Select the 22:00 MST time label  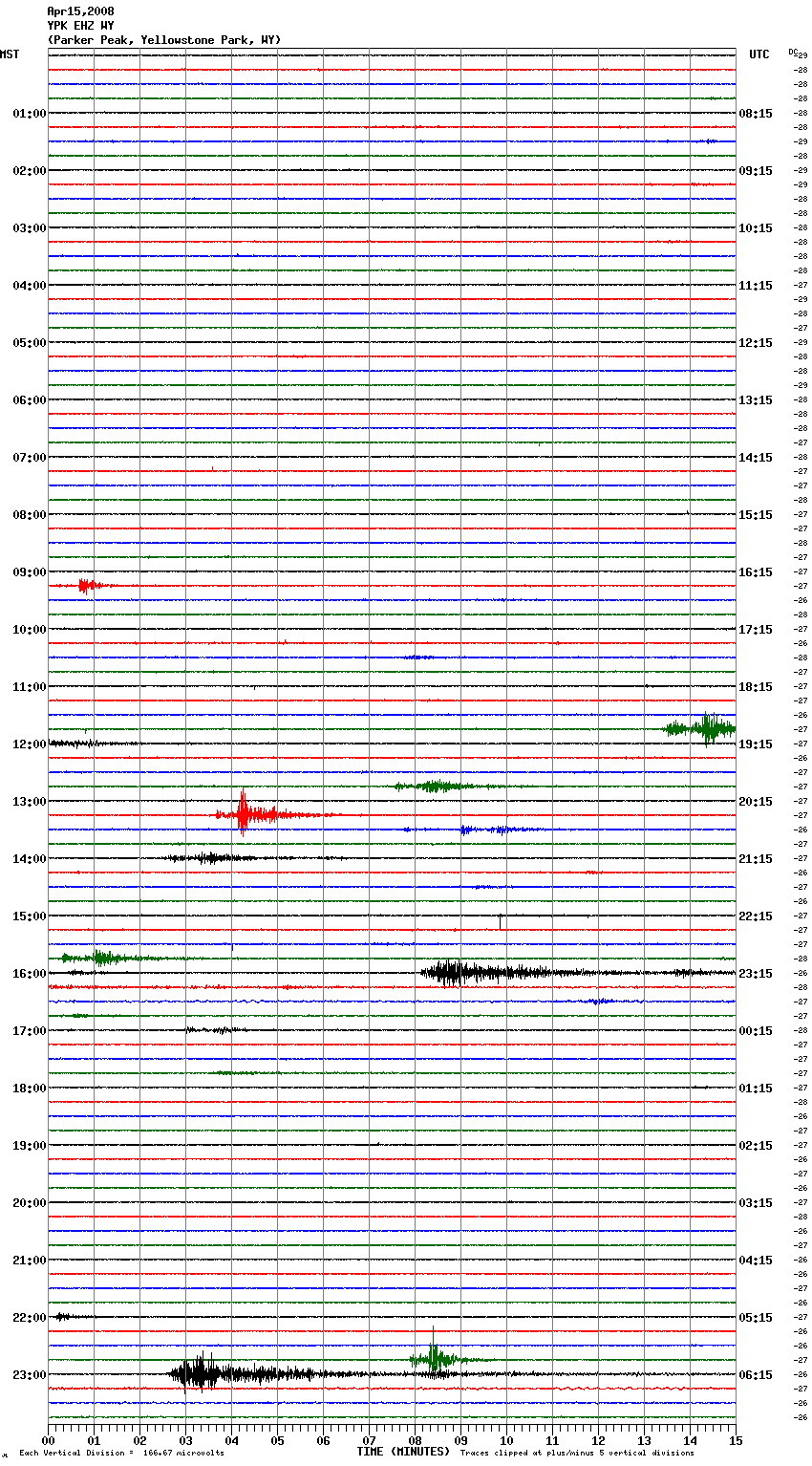pyautogui.click(x=30, y=1318)
